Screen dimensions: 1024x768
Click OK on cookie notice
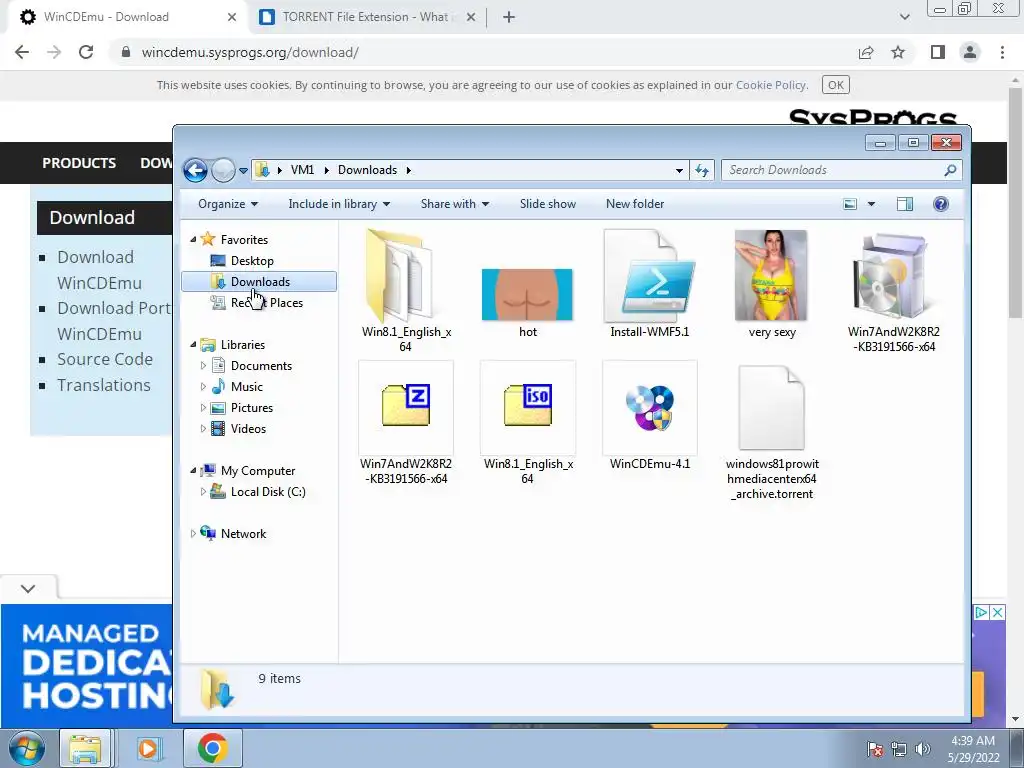coord(835,85)
